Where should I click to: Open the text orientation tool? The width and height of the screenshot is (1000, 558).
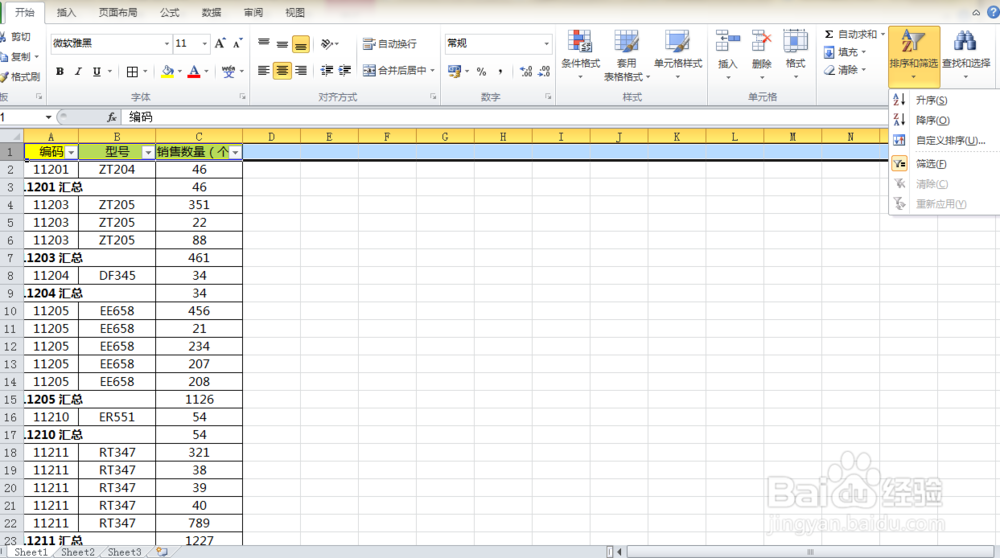coord(327,43)
